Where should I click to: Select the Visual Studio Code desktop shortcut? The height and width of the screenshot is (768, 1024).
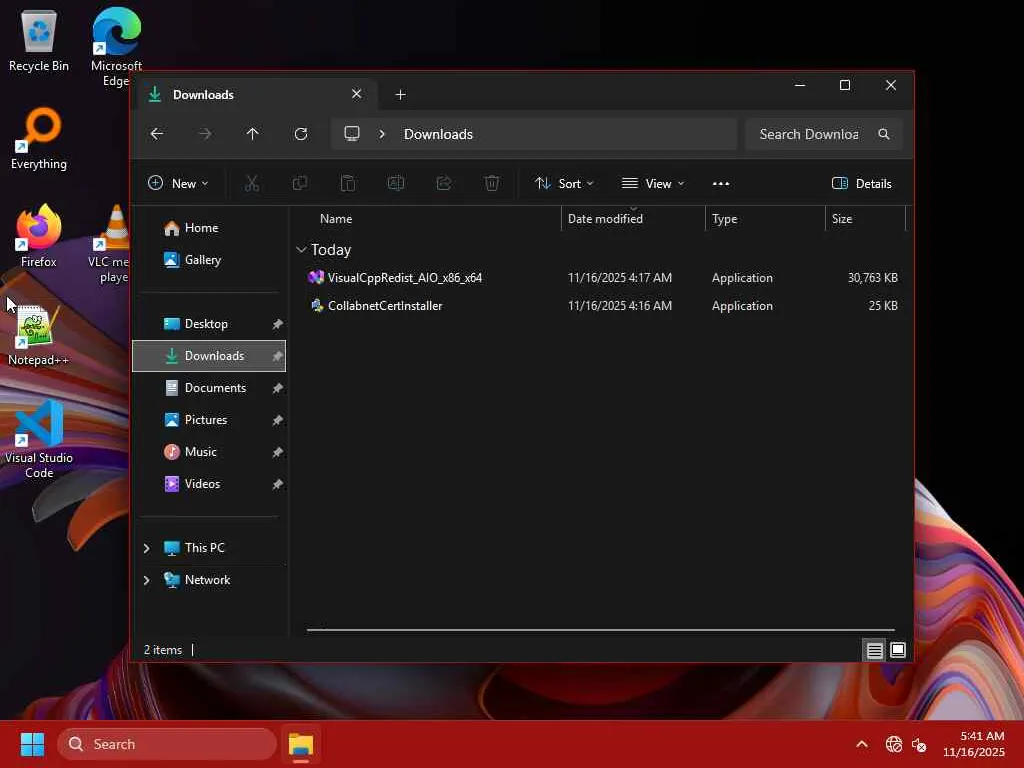tap(39, 439)
